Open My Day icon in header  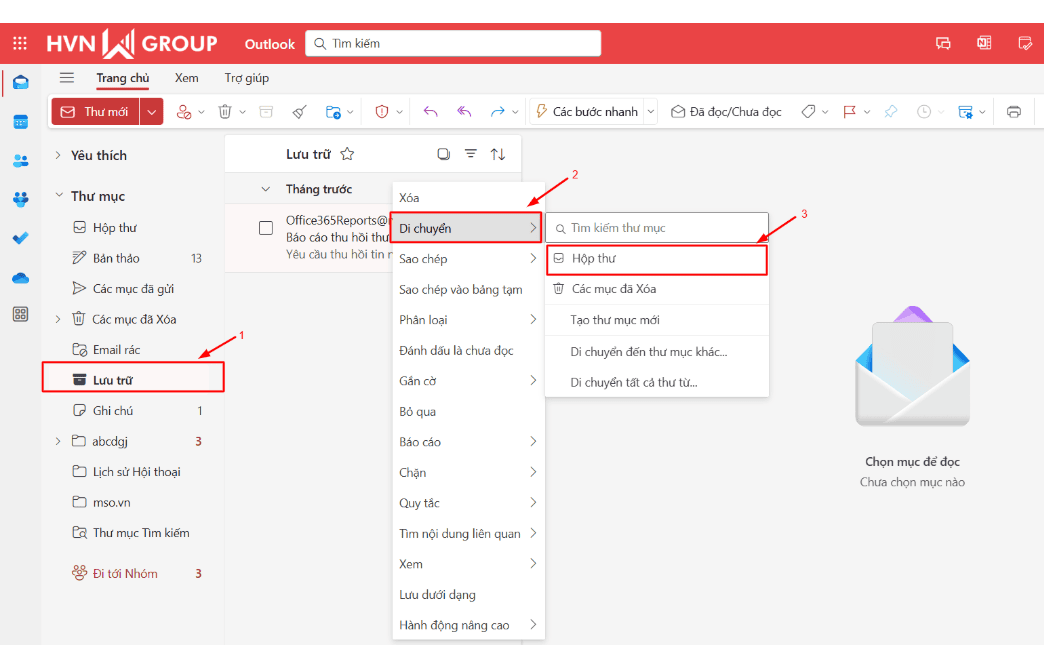(x=1025, y=43)
